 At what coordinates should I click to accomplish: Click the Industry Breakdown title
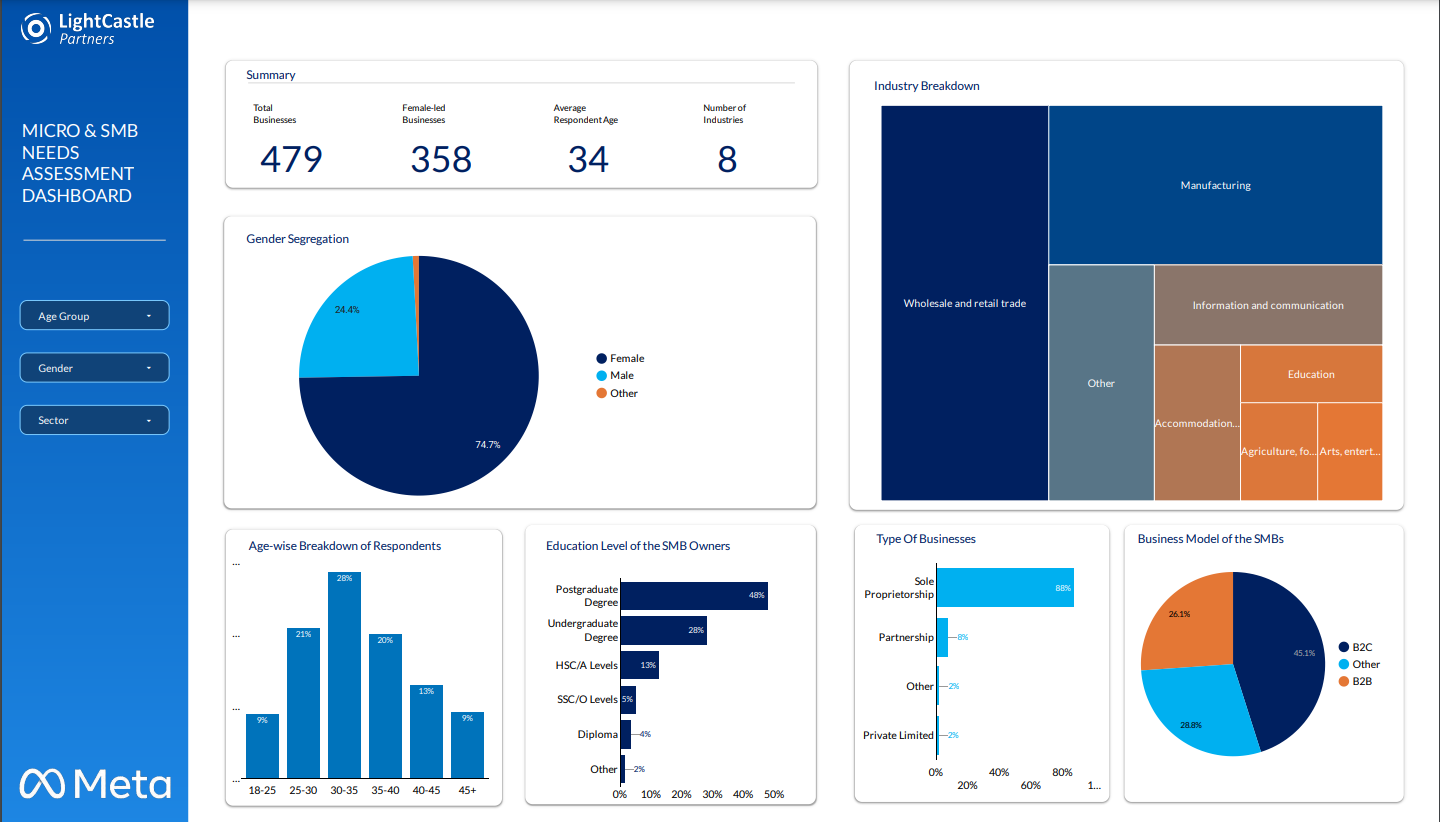click(927, 86)
